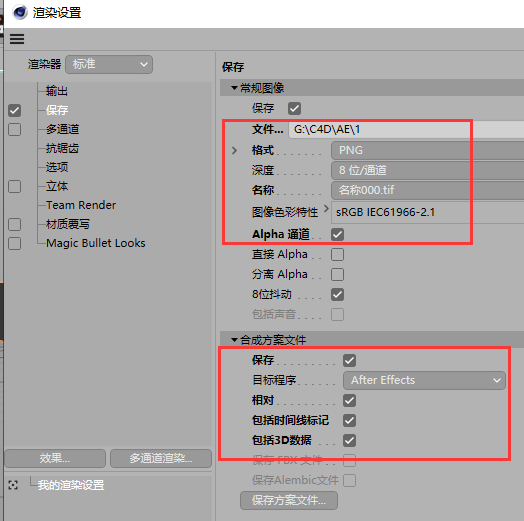Click the 保存方案文件... button

pyautogui.click(x=289, y=500)
